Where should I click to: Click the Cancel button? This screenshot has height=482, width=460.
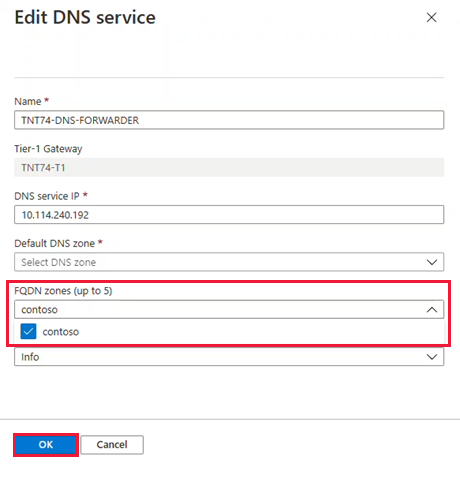[x=112, y=445]
